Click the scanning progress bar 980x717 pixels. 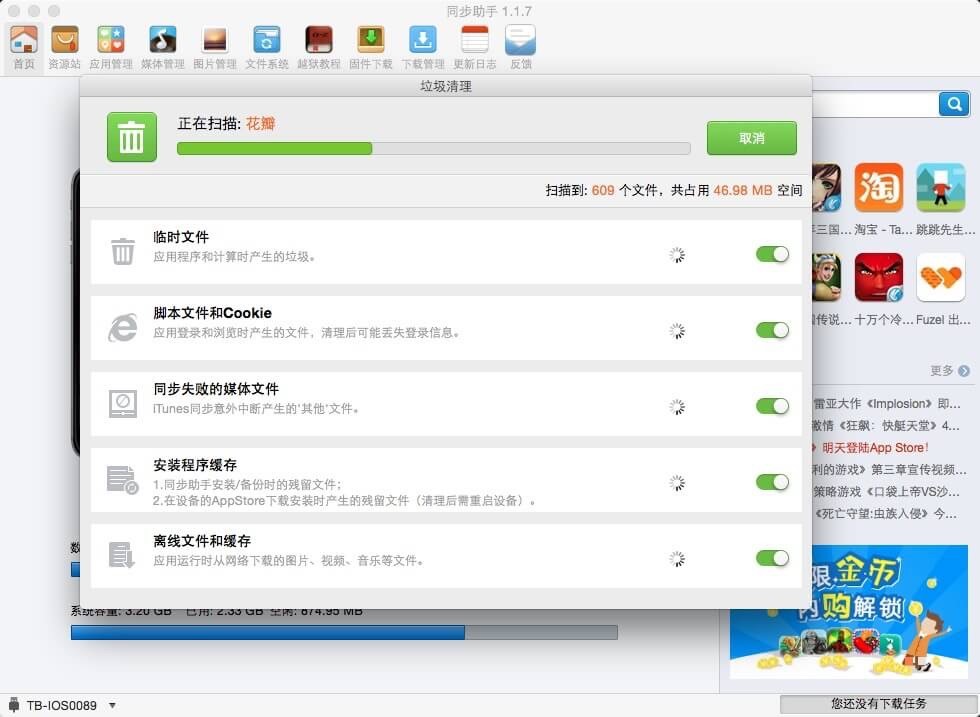(x=433, y=148)
